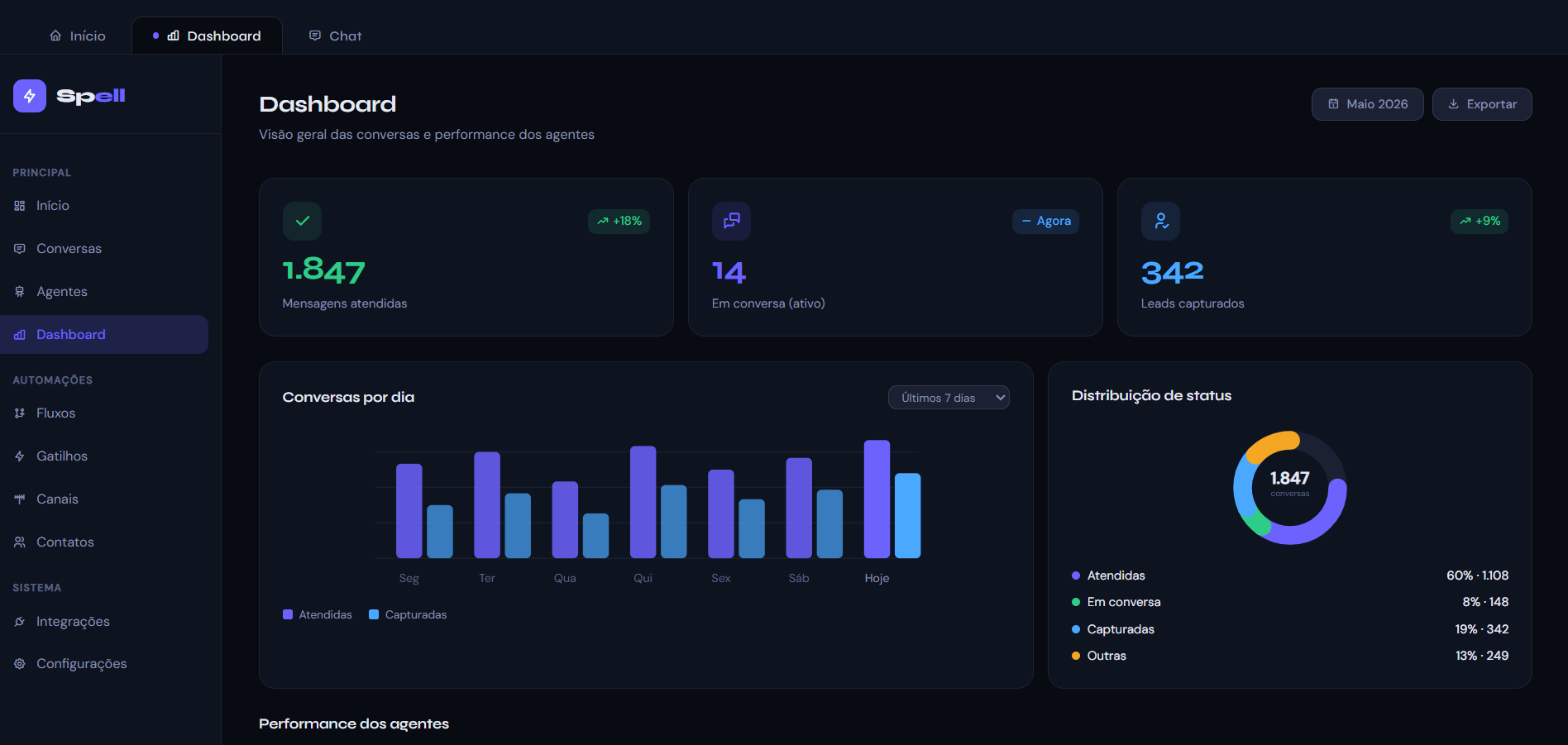Screen dimensions: 1568x745
Task: Click the Exportar button
Action: click(1482, 104)
